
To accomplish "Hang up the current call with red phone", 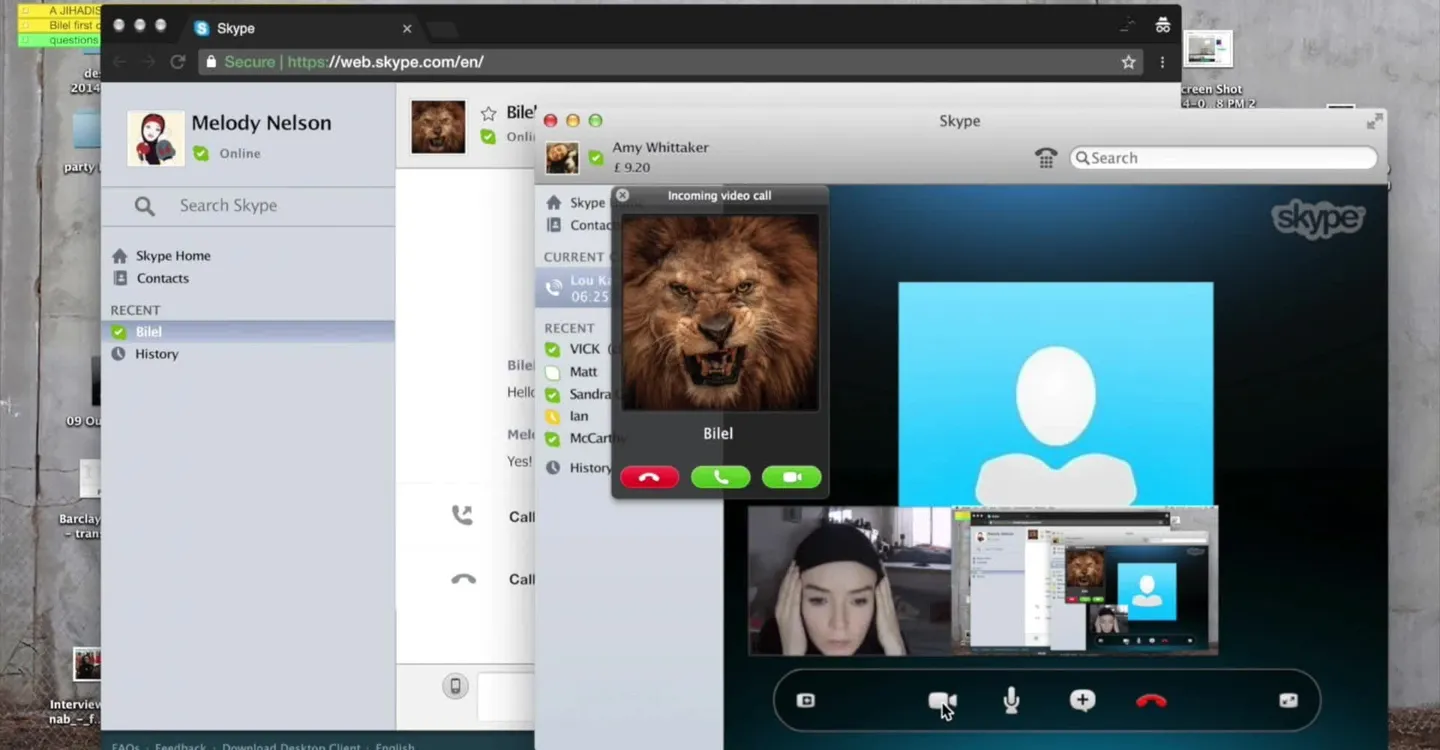I will click(1152, 701).
